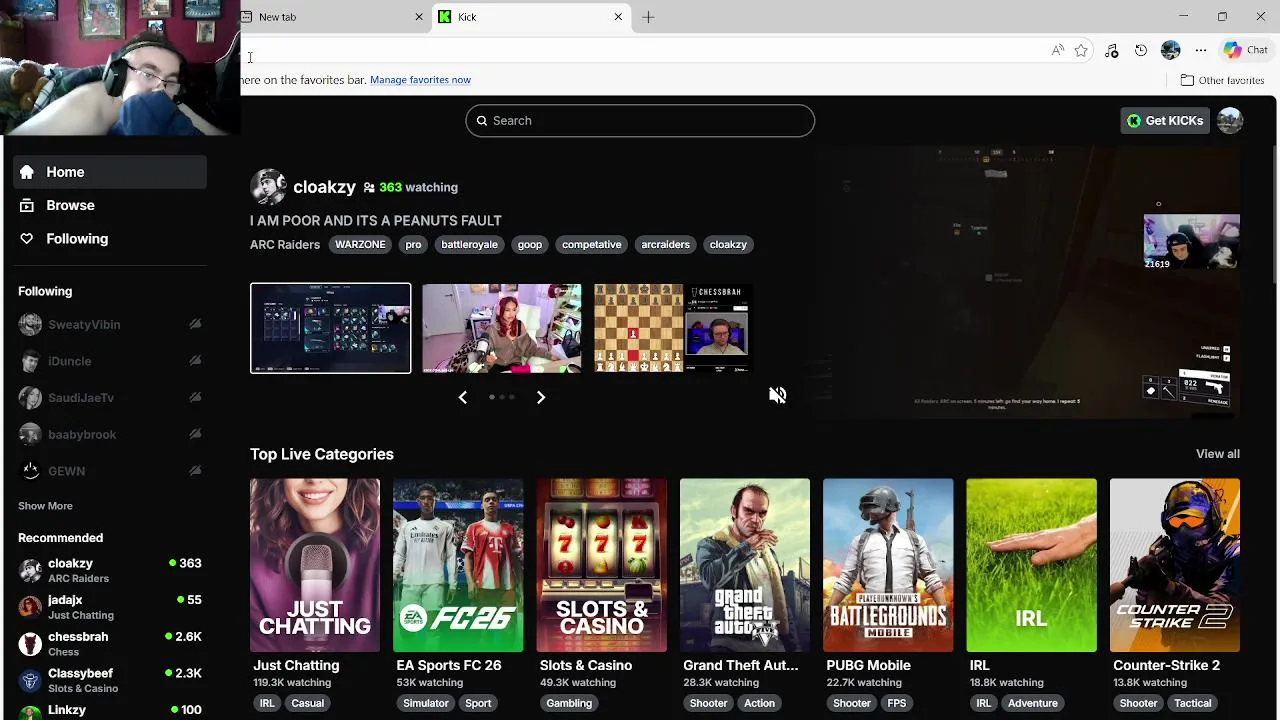Click the Tactical tag under Counter-Strike 2
Image resolution: width=1280 pixels, height=720 pixels.
coord(1192,703)
